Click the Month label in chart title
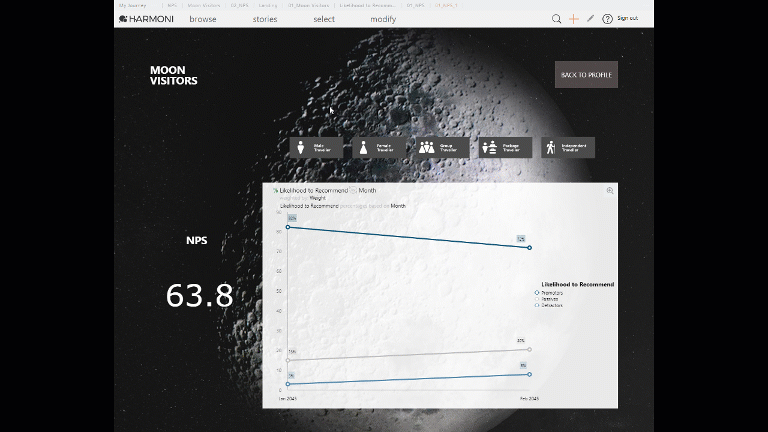This screenshot has width=768, height=432. coord(367,190)
